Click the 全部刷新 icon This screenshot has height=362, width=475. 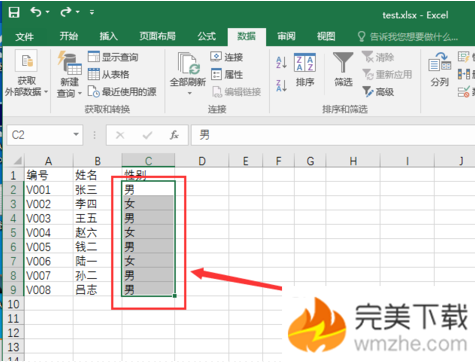188,63
